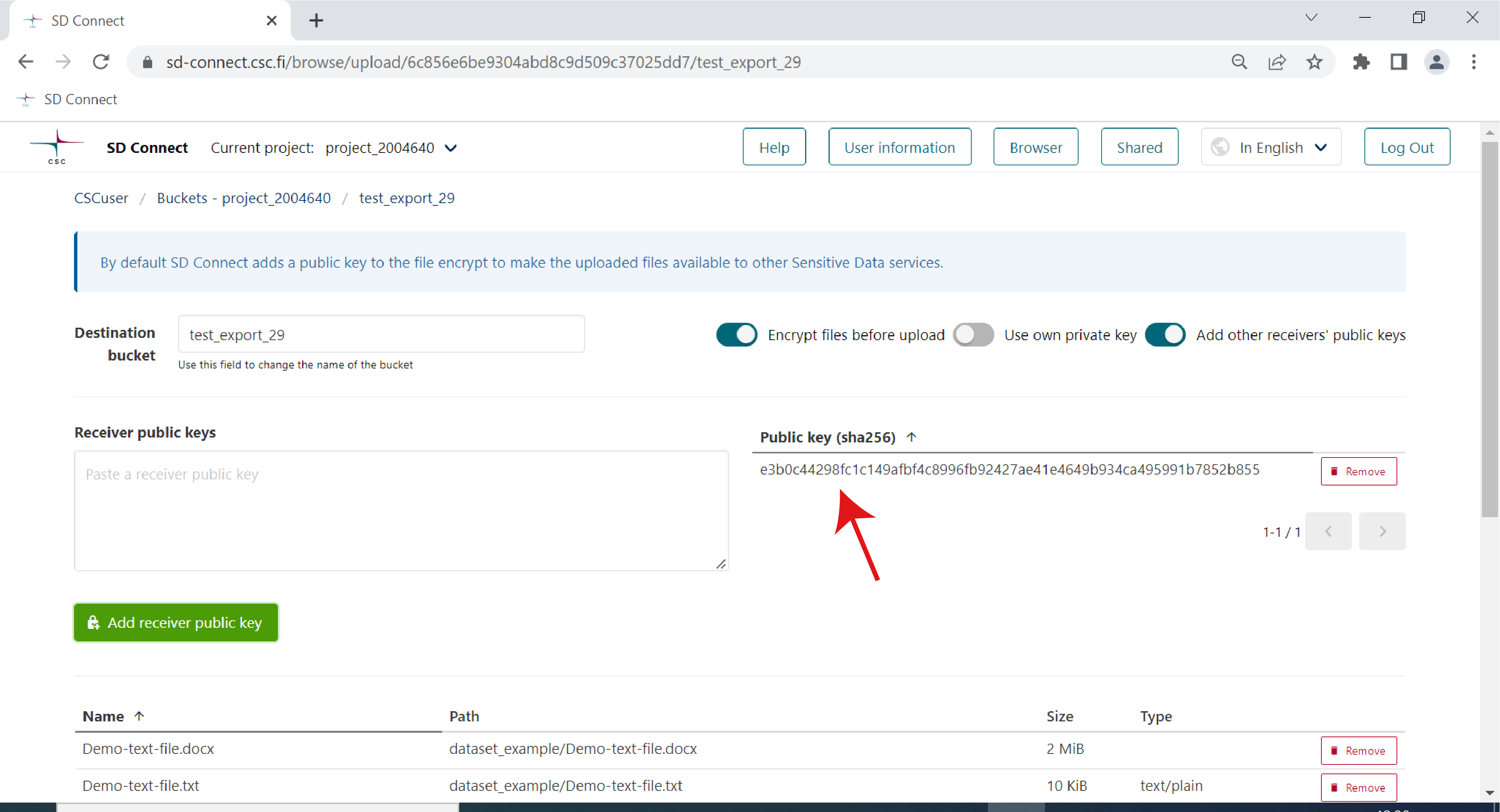Click the public key hash text

(x=1010, y=469)
